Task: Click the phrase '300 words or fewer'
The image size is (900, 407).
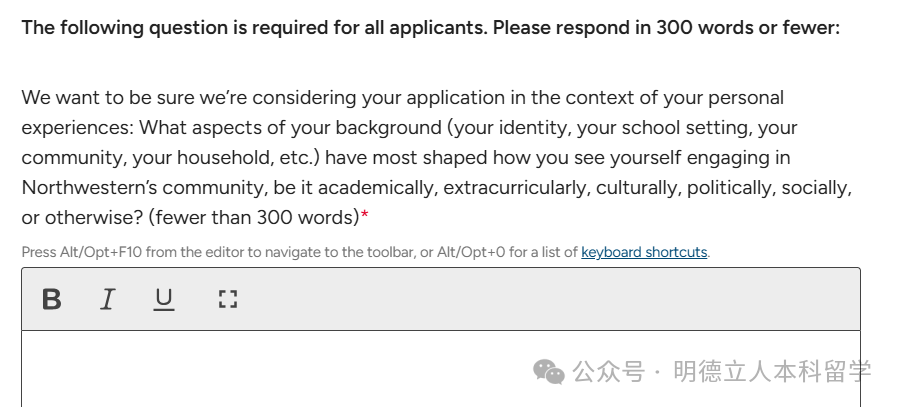Action: 747,28
